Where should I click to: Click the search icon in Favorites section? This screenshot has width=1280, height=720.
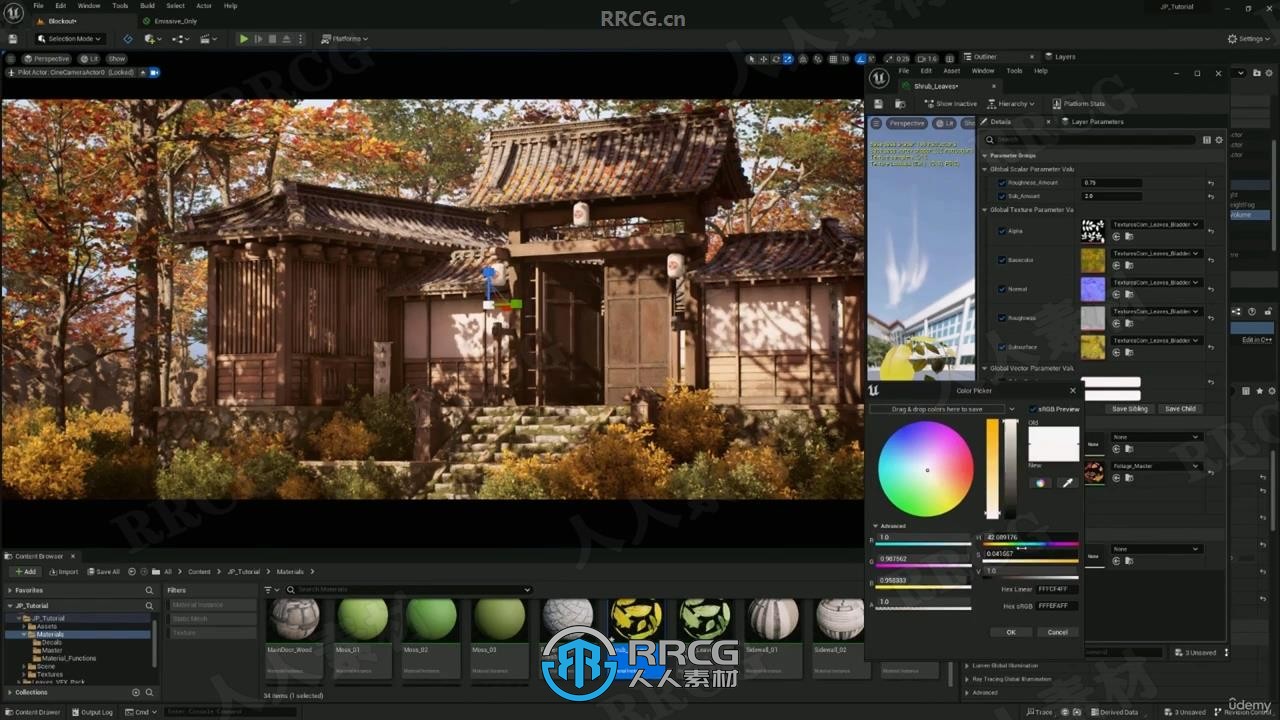(149, 590)
